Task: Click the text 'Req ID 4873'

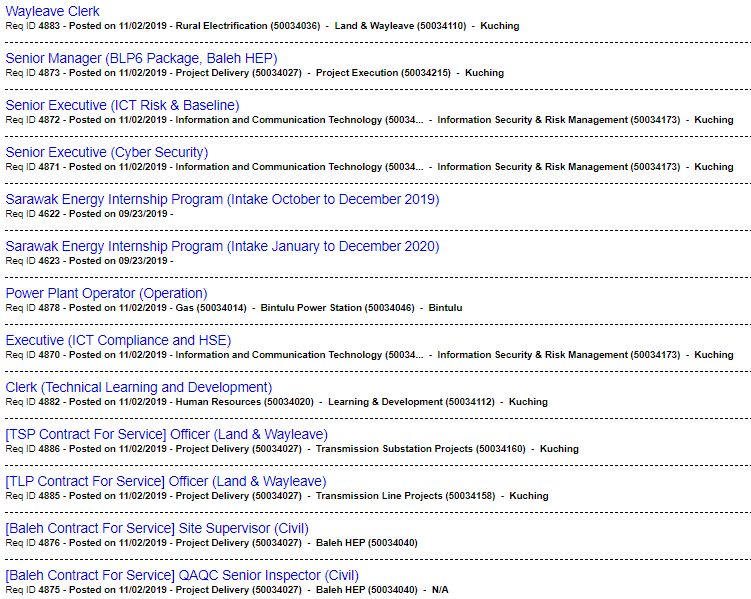Action: click(33, 73)
